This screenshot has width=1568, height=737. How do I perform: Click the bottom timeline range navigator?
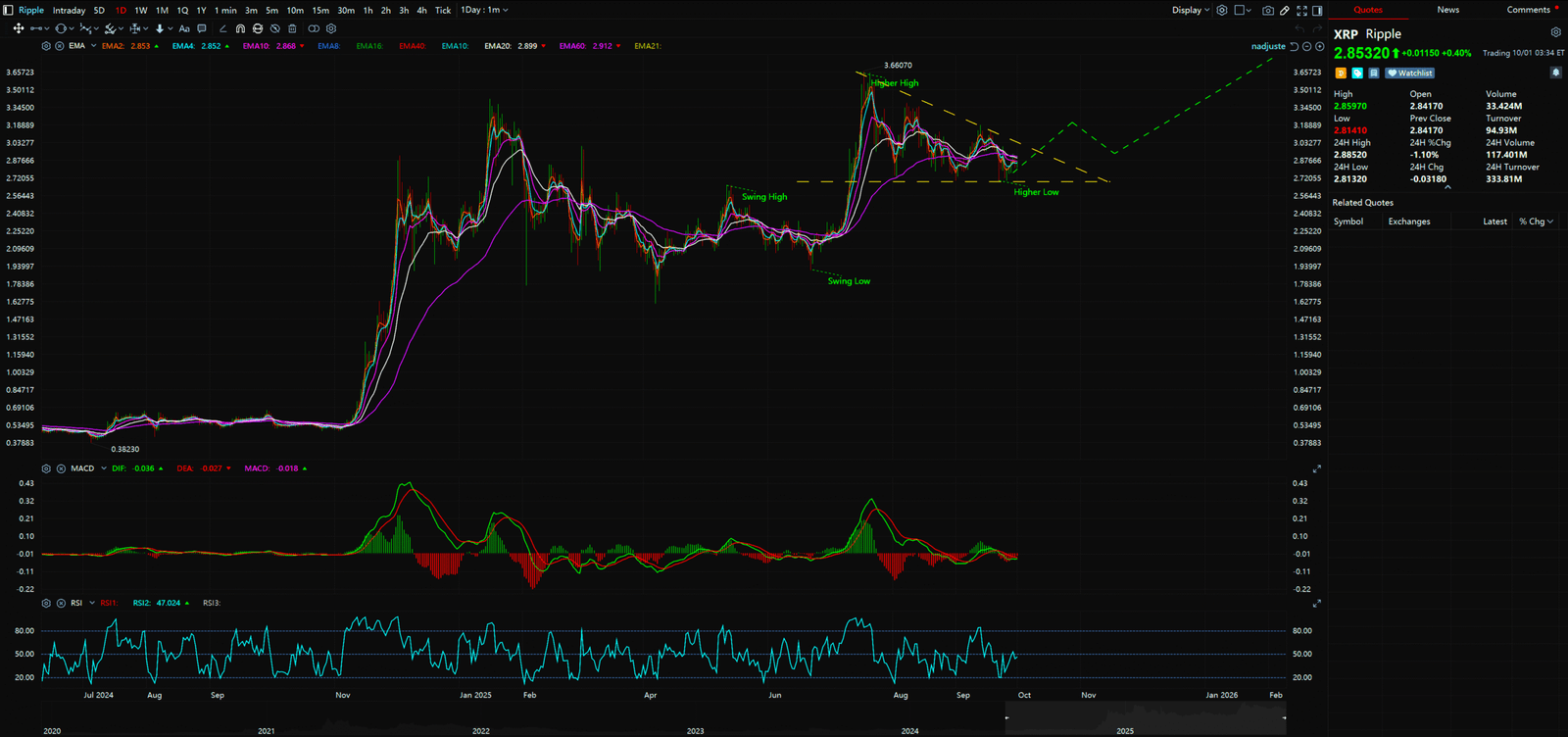pyautogui.click(x=1145, y=717)
